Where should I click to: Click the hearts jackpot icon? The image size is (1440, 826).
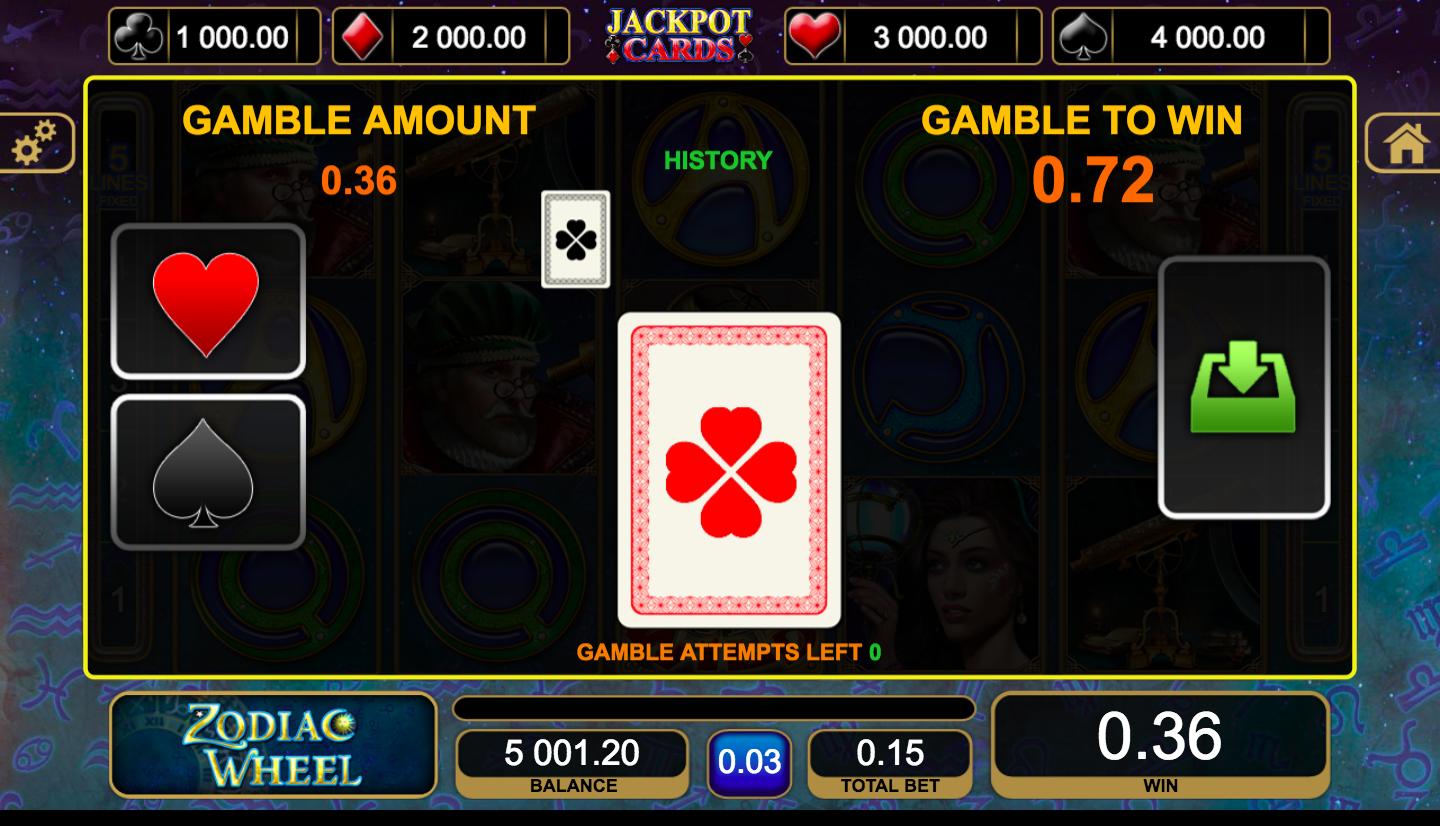(x=815, y=37)
